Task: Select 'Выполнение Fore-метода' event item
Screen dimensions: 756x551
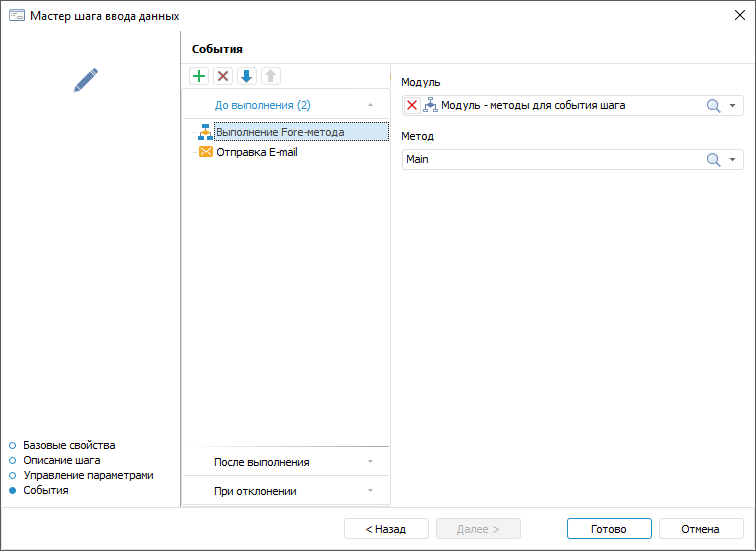Action: (280, 132)
